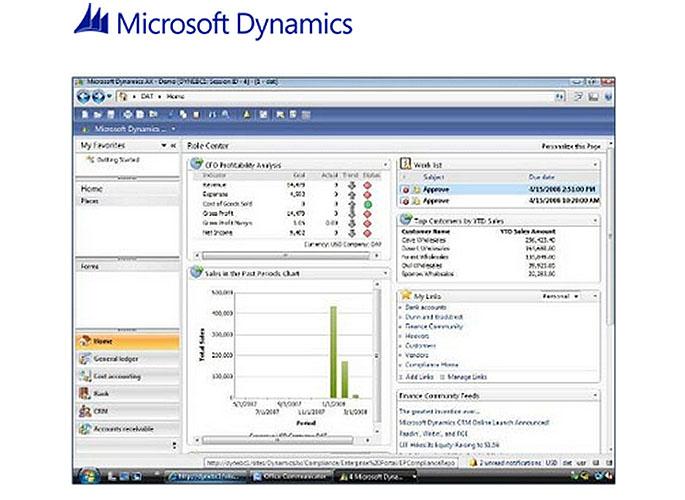Open the Bank module

pyautogui.click(x=128, y=393)
